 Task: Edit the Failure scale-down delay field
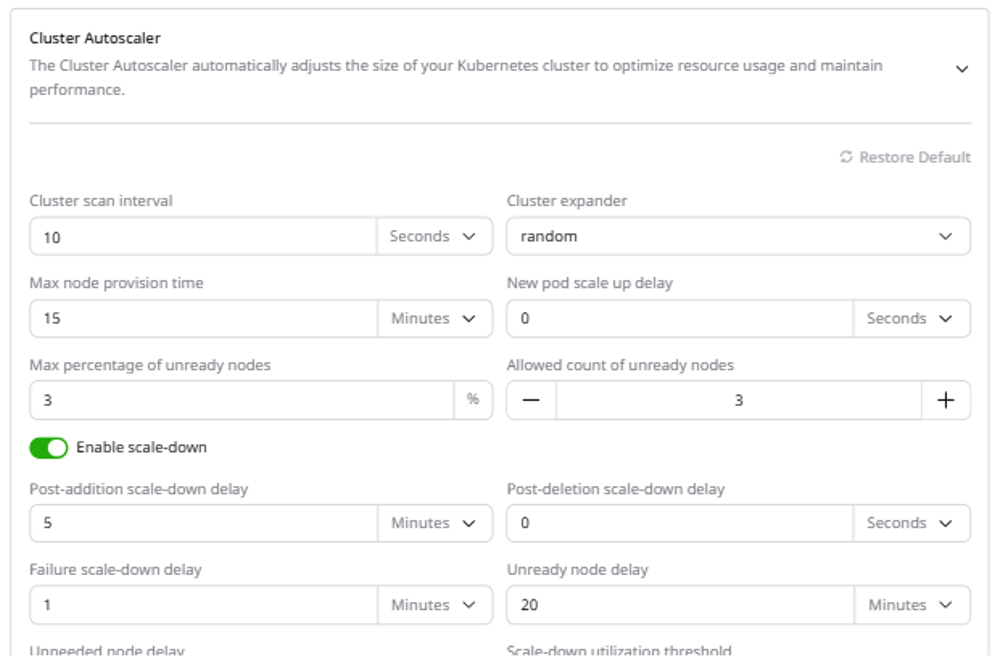click(203, 605)
